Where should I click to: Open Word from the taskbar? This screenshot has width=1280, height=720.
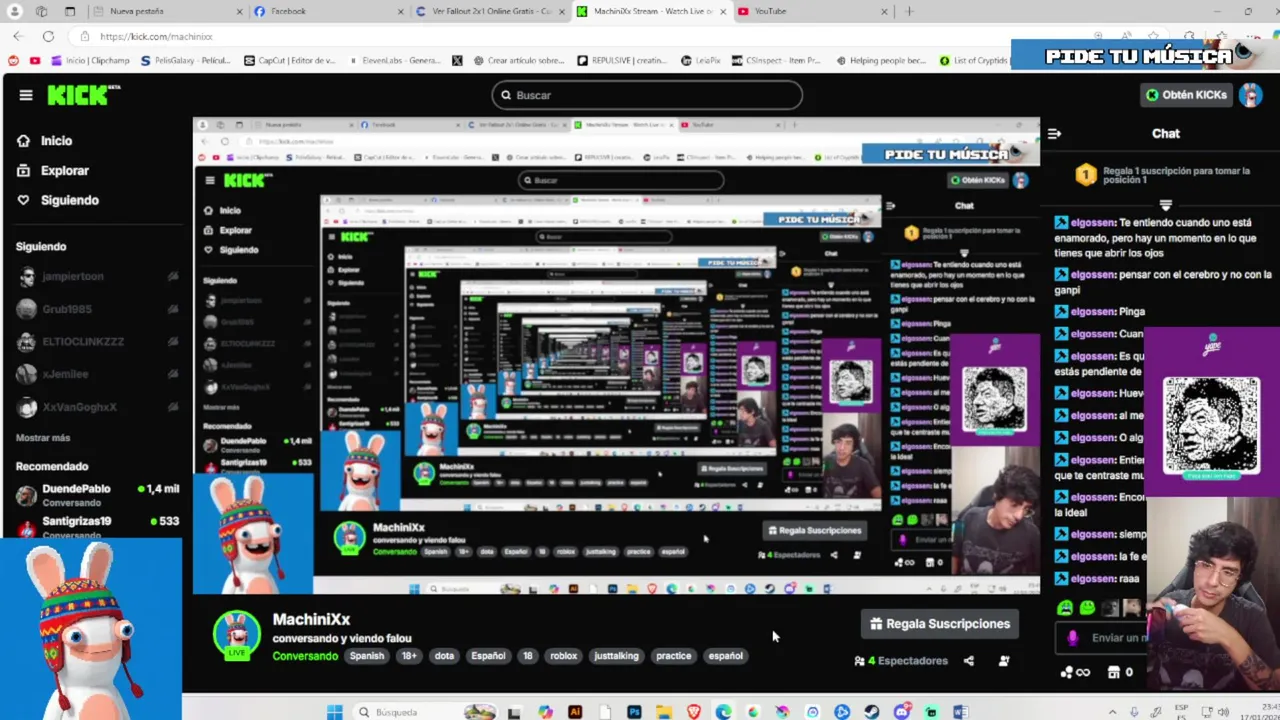961,712
